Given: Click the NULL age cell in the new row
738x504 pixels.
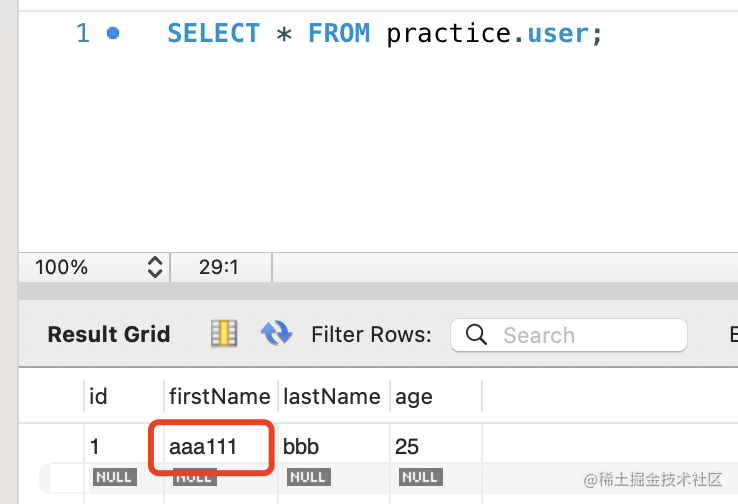Looking at the screenshot, I should [421, 477].
